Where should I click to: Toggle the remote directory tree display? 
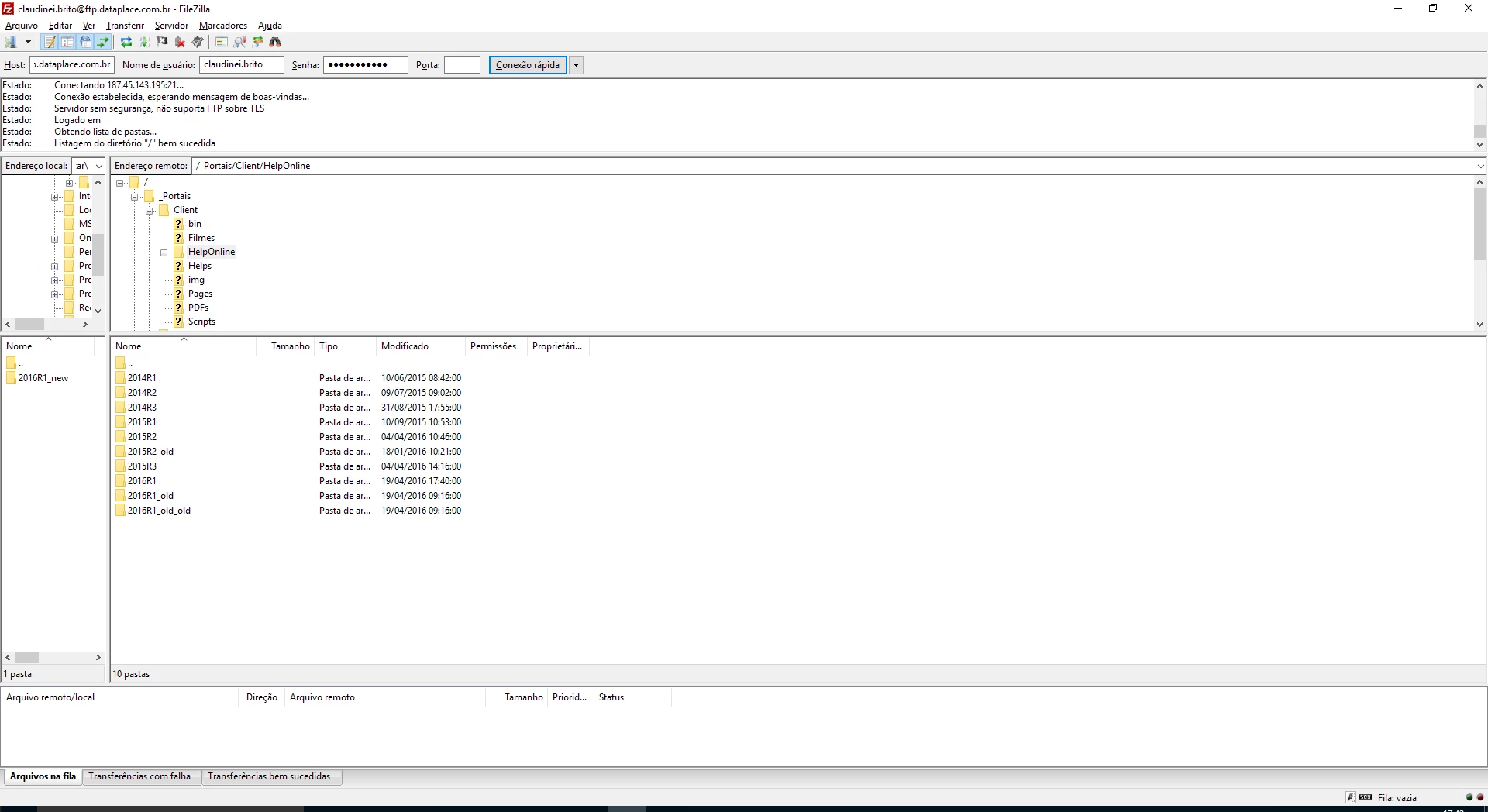(85, 42)
